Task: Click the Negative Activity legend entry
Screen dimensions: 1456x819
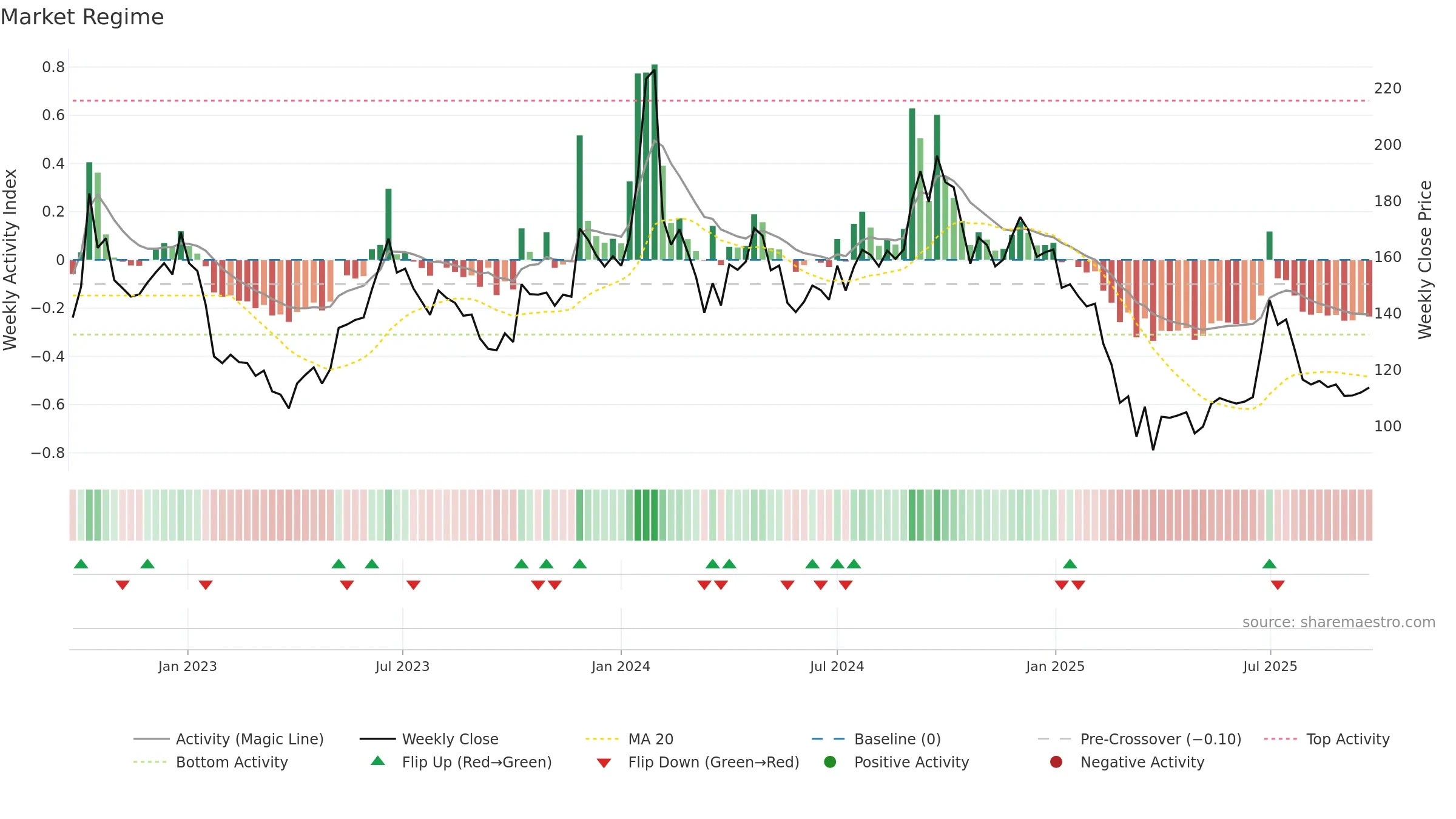Action: tap(1127, 762)
